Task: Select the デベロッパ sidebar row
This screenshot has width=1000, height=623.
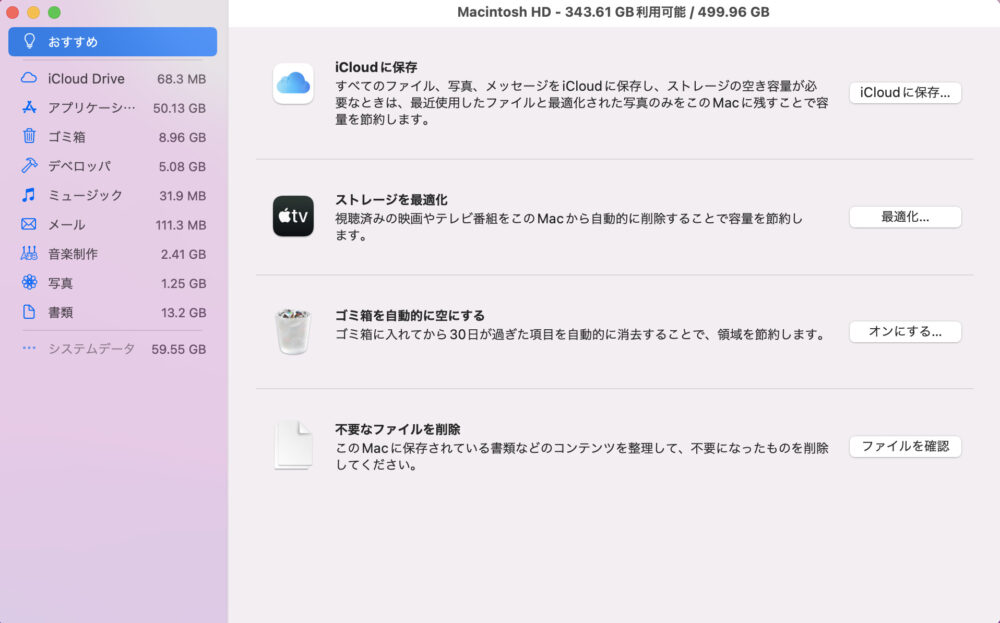Action: (x=112, y=166)
